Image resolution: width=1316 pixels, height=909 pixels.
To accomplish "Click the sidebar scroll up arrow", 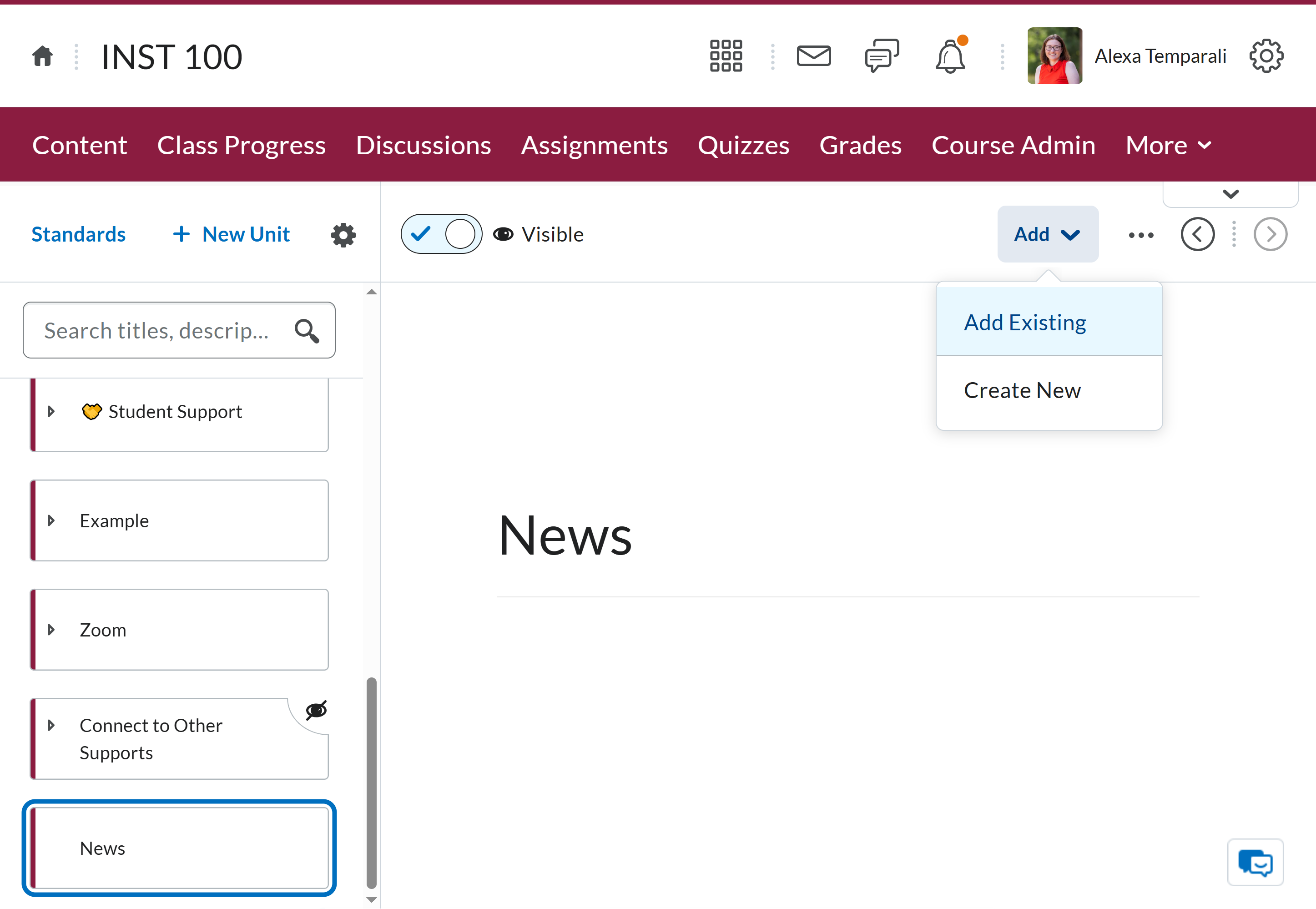I will pyautogui.click(x=372, y=292).
